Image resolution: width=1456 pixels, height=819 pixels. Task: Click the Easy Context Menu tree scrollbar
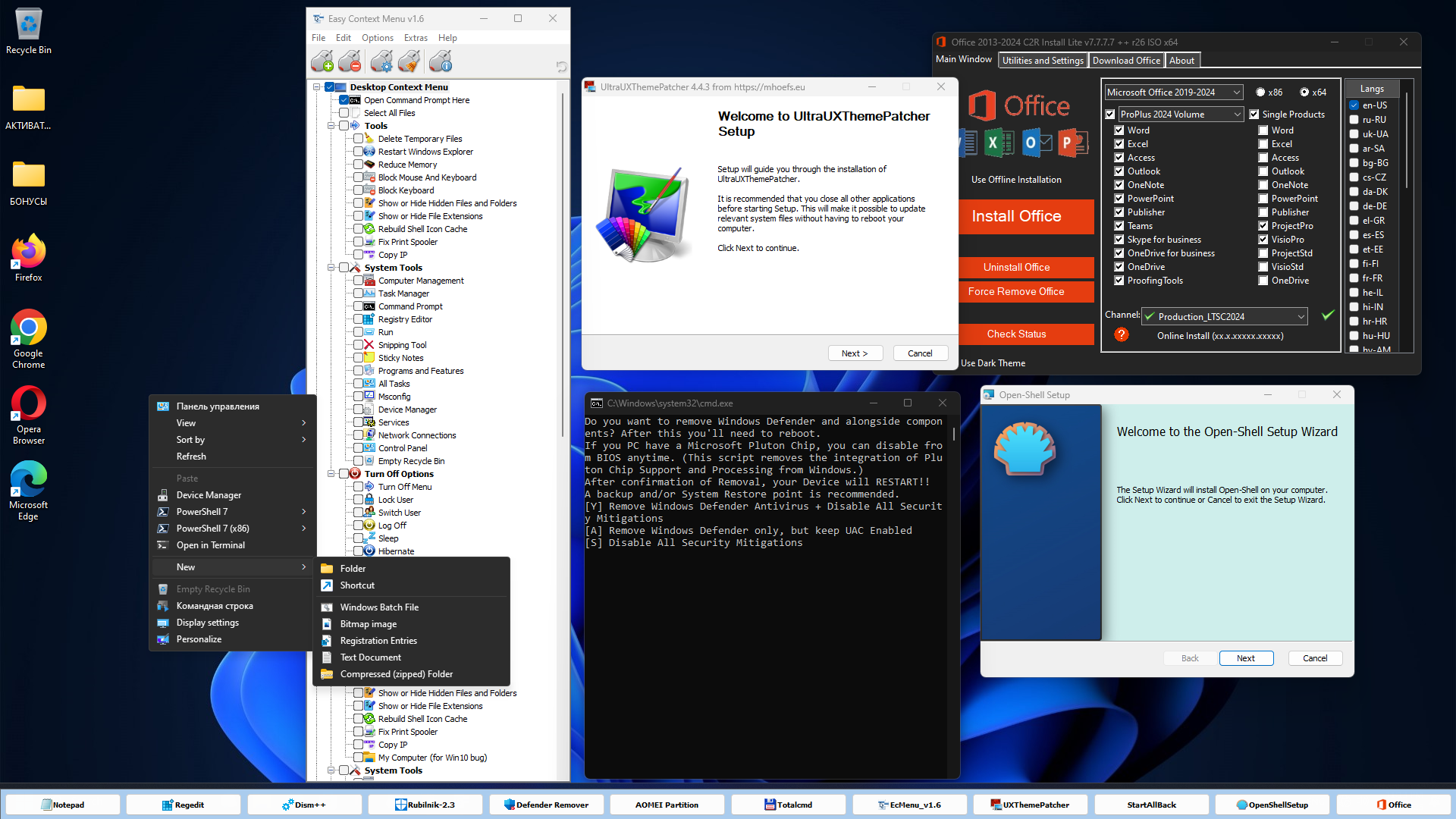click(563, 265)
